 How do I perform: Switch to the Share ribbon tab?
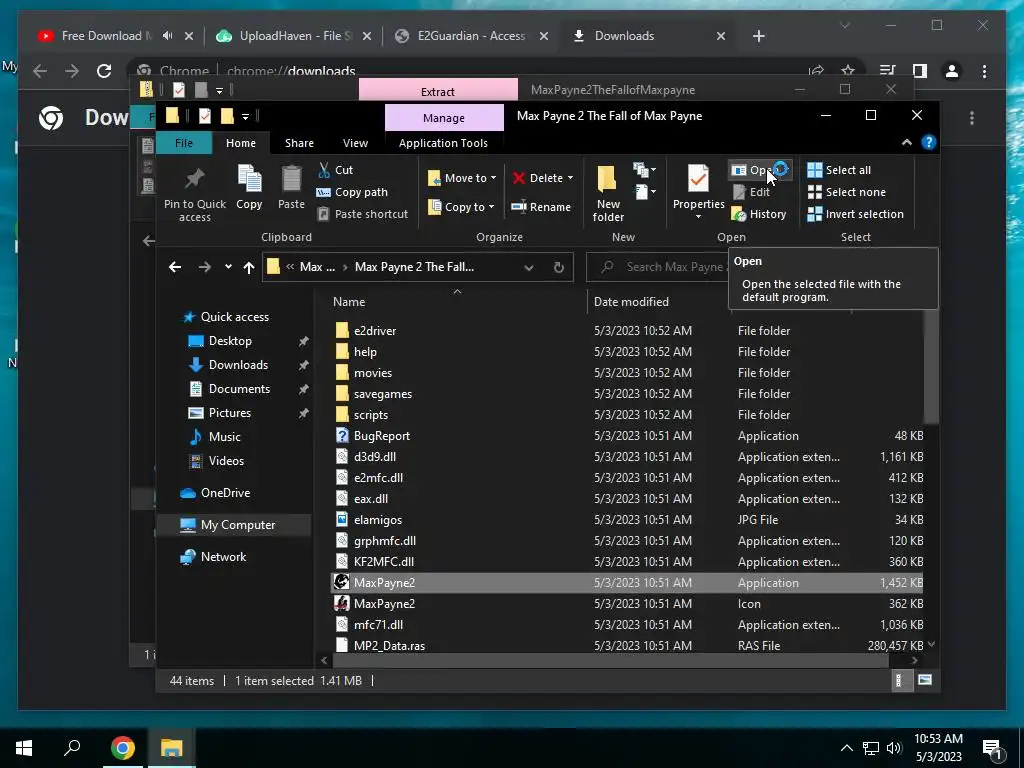(299, 142)
